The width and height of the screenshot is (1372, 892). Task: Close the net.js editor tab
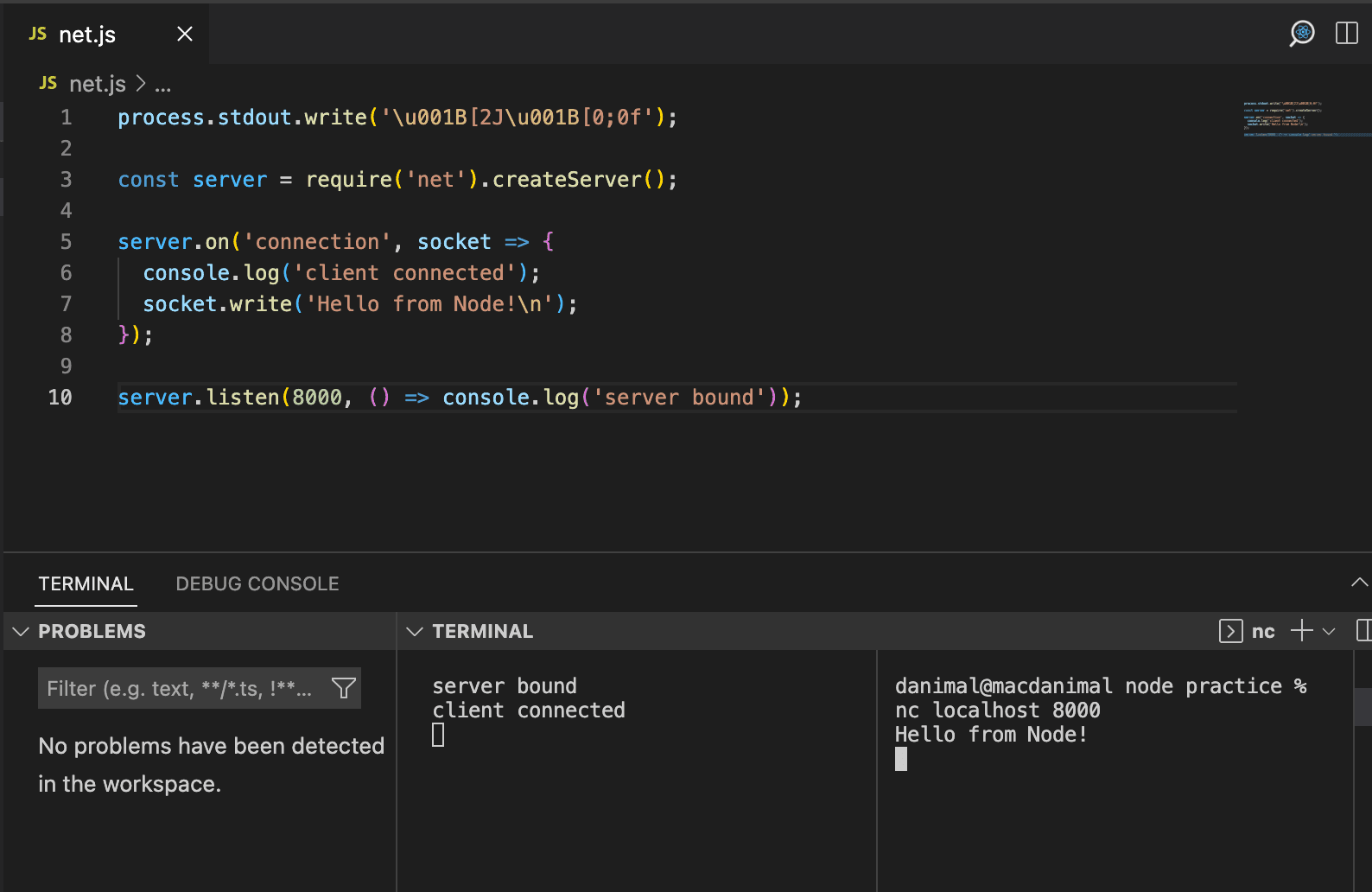tap(185, 34)
